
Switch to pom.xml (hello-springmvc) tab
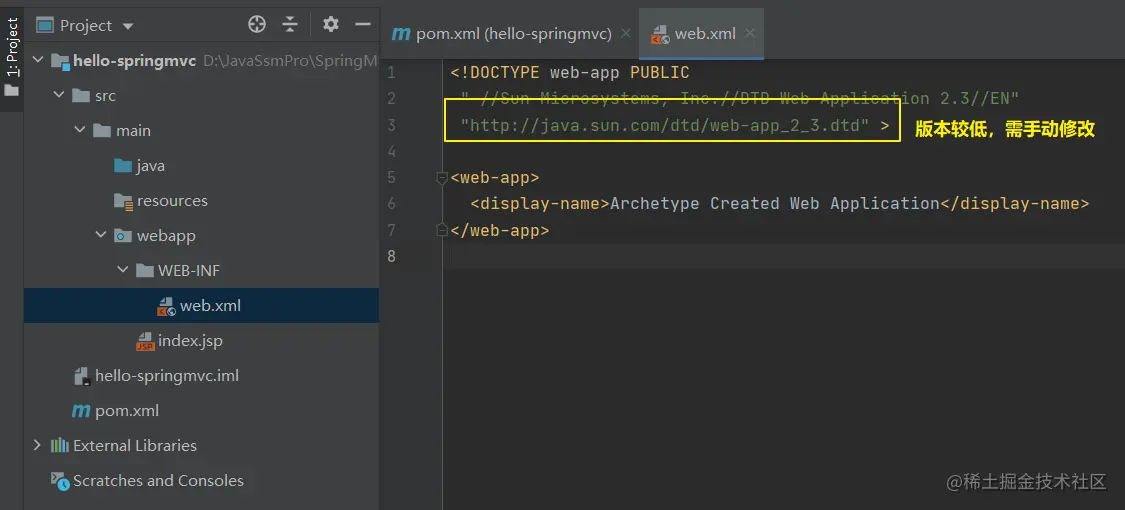tap(514, 34)
